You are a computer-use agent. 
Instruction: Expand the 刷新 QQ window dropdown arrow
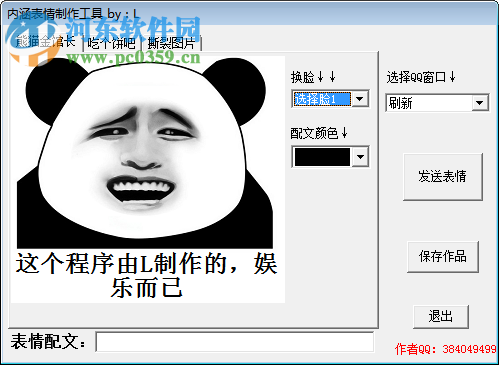480,103
